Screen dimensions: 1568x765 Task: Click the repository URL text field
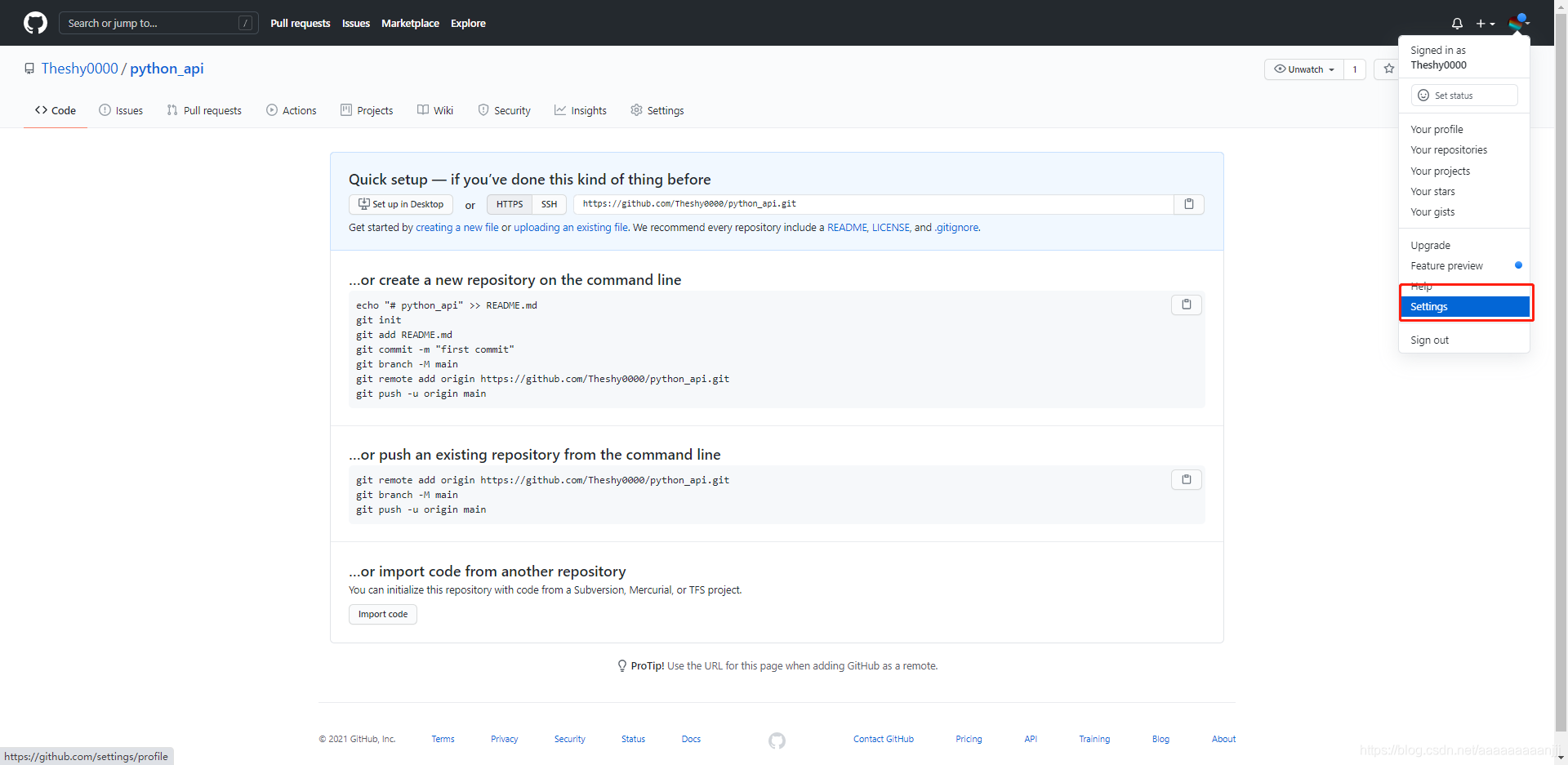874,204
